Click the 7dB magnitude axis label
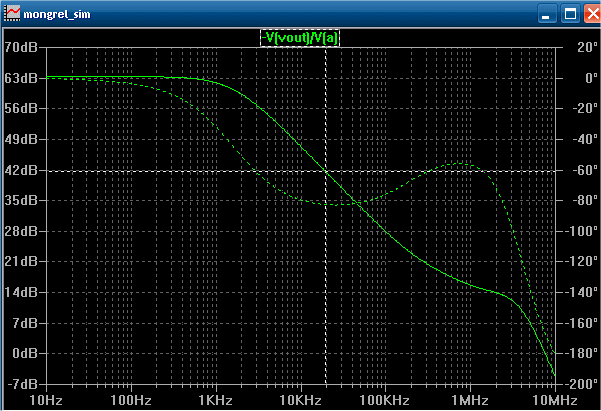This screenshot has height=411, width=601. (25, 323)
